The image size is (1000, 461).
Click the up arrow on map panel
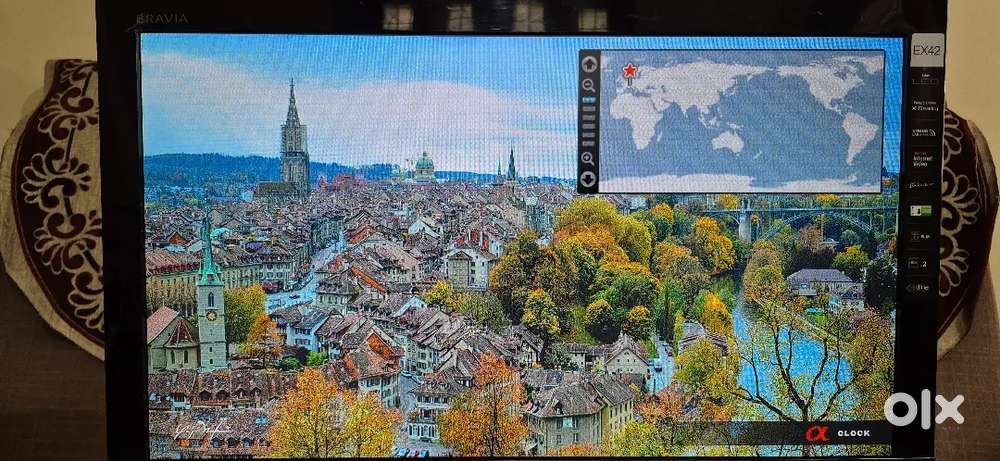click(589, 63)
